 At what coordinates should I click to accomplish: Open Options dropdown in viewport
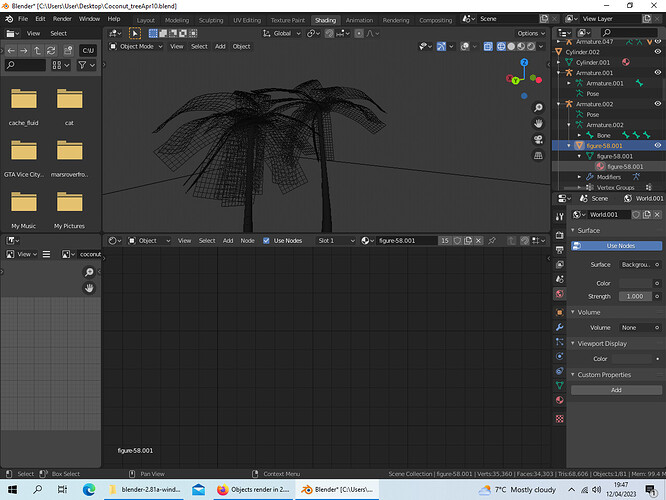(x=531, y=33)
